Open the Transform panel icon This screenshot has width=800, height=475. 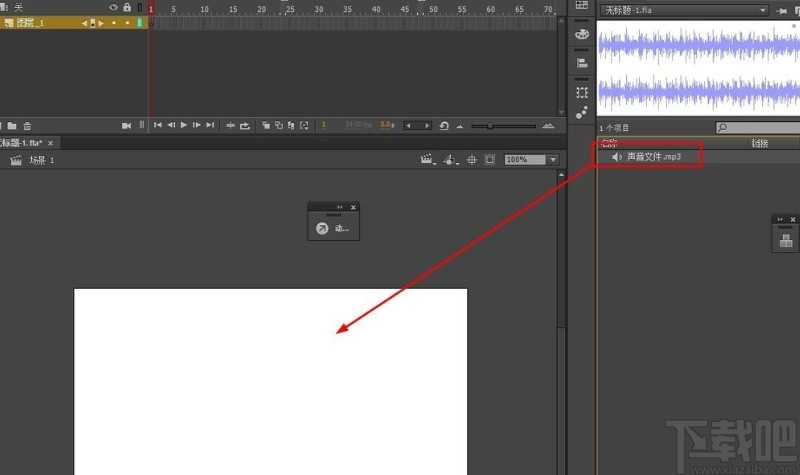pyautogui.click(x=582, y=92)
